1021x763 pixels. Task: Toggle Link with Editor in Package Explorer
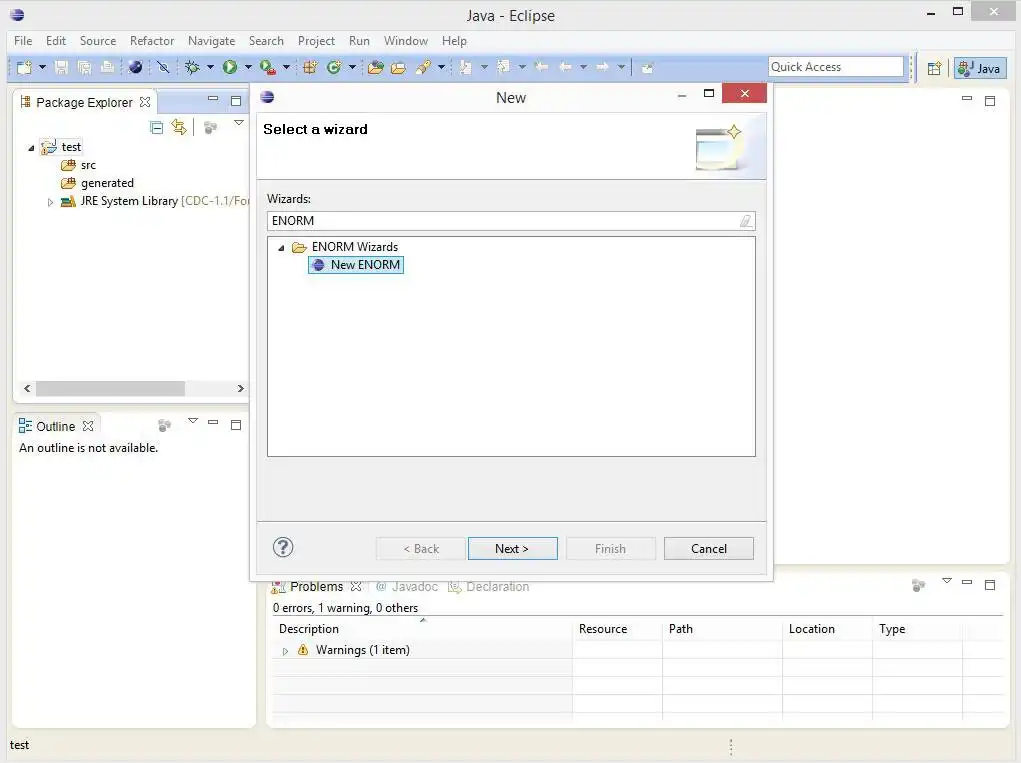(179, 128)
